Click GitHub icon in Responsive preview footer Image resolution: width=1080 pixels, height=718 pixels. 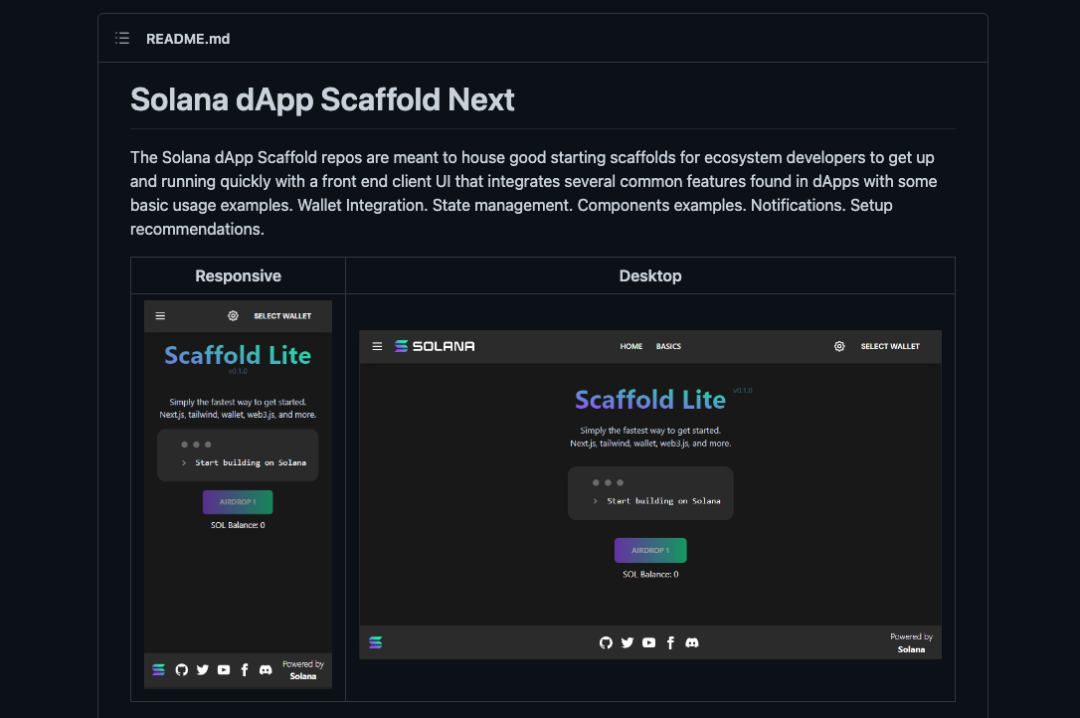181,669
